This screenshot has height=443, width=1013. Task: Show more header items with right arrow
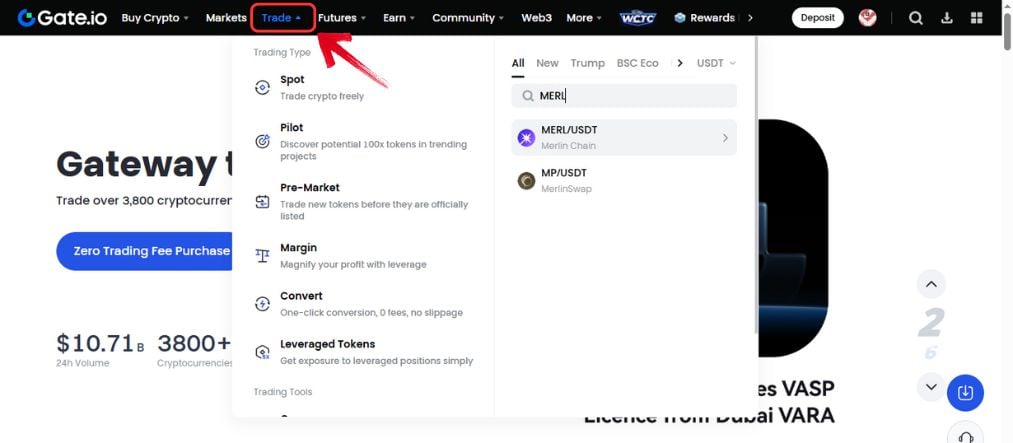[x=749, y=18]
